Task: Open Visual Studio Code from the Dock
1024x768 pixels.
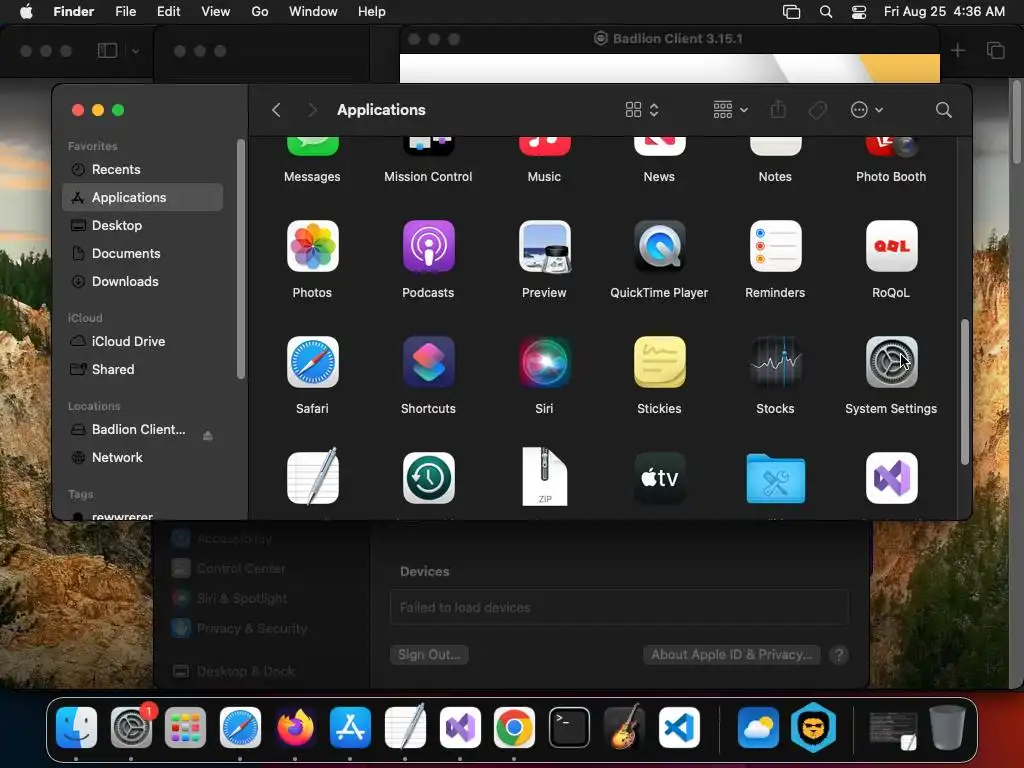Action: (679, 727)
